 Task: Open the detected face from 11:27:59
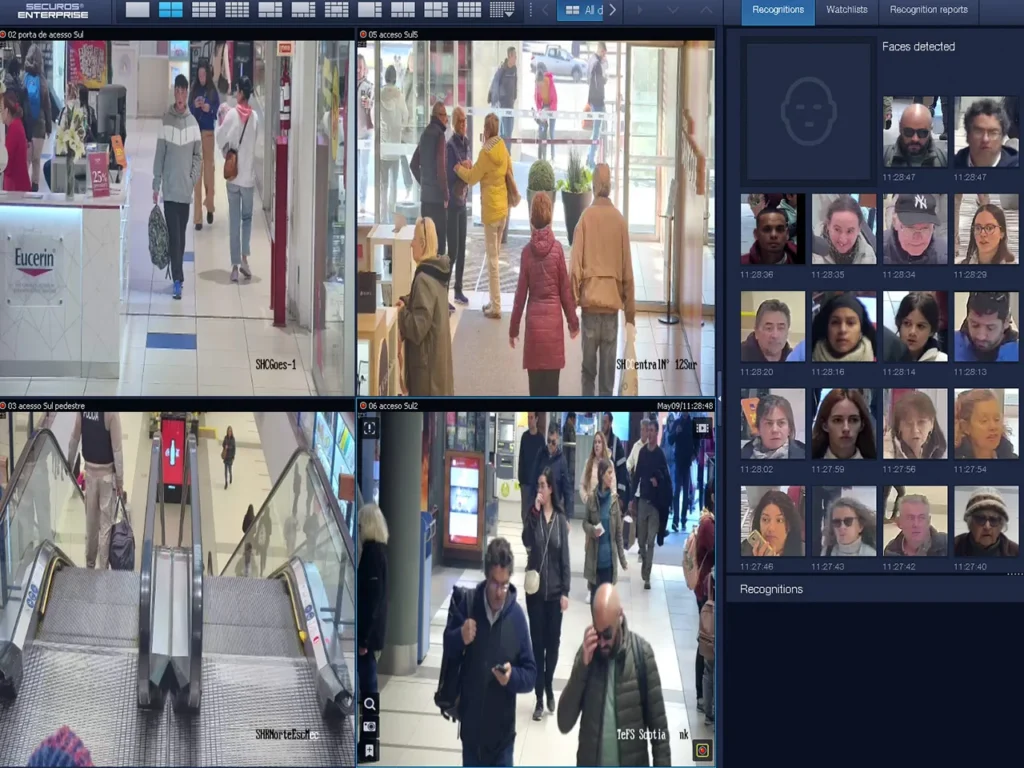[x=844, y=424]
